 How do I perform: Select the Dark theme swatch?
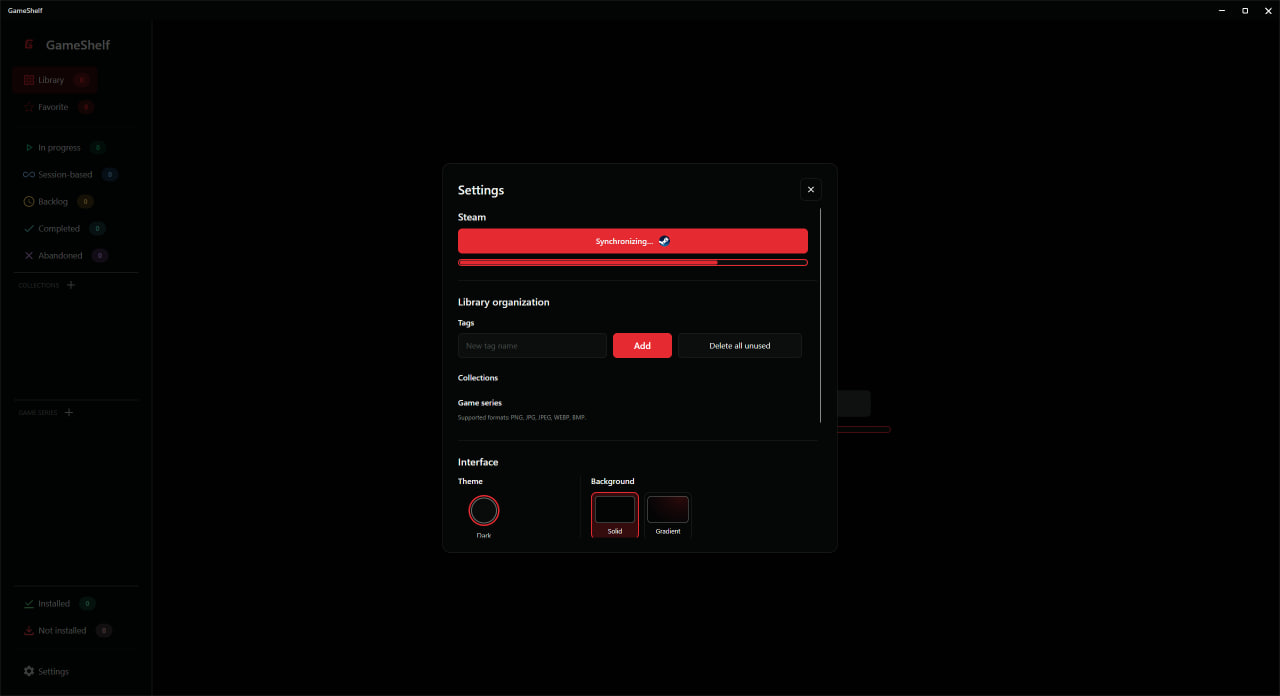484,511
